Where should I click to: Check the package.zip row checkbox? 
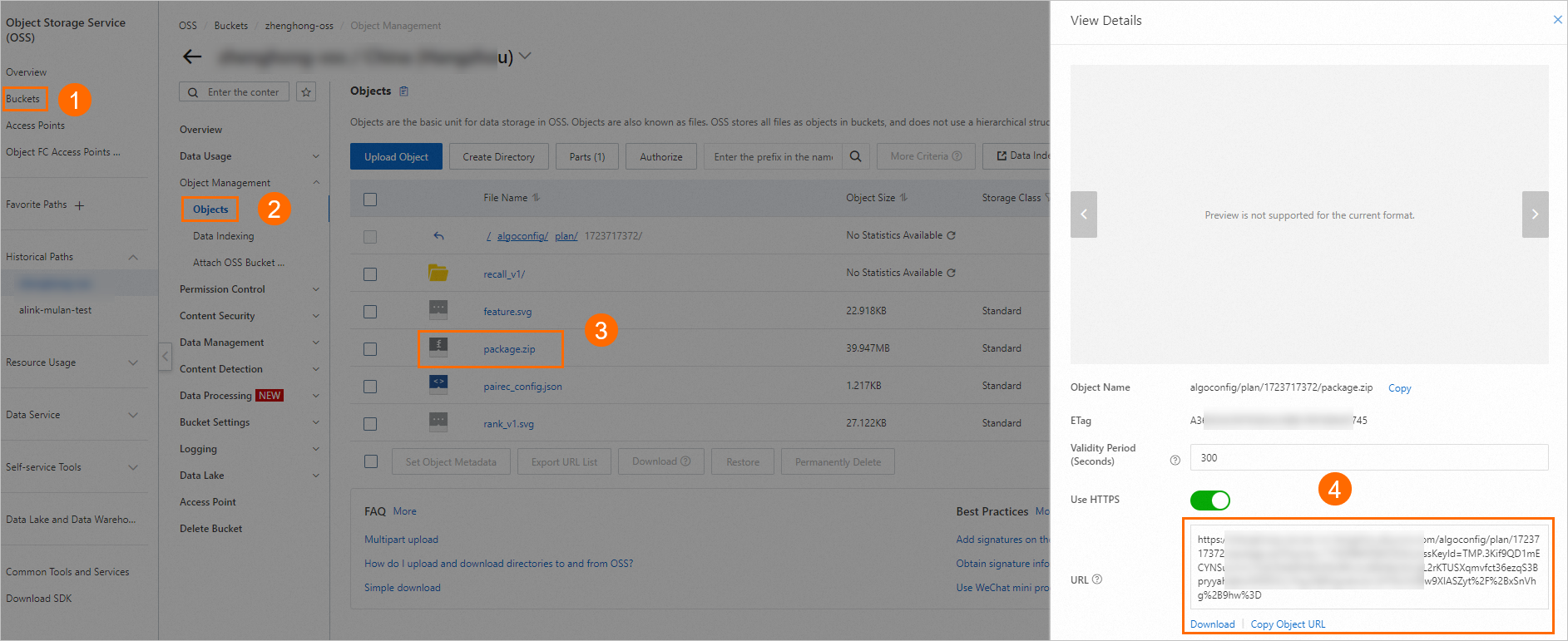pyautogui.click(x=370, y=348)
